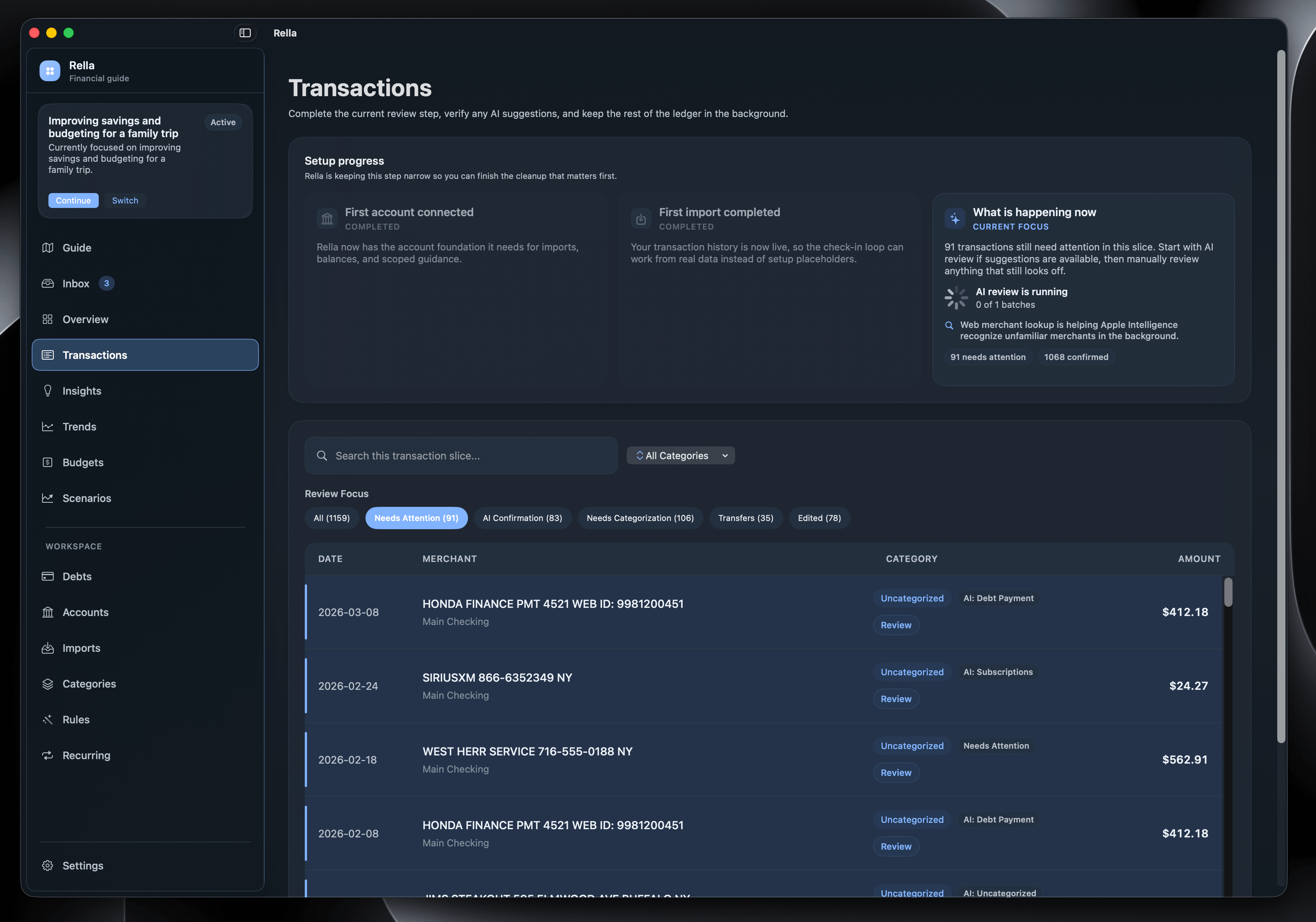The height and width of the screenshot is (922, 1316).
Task: Click the 1068 confirmed pill
Action: 1076,357
